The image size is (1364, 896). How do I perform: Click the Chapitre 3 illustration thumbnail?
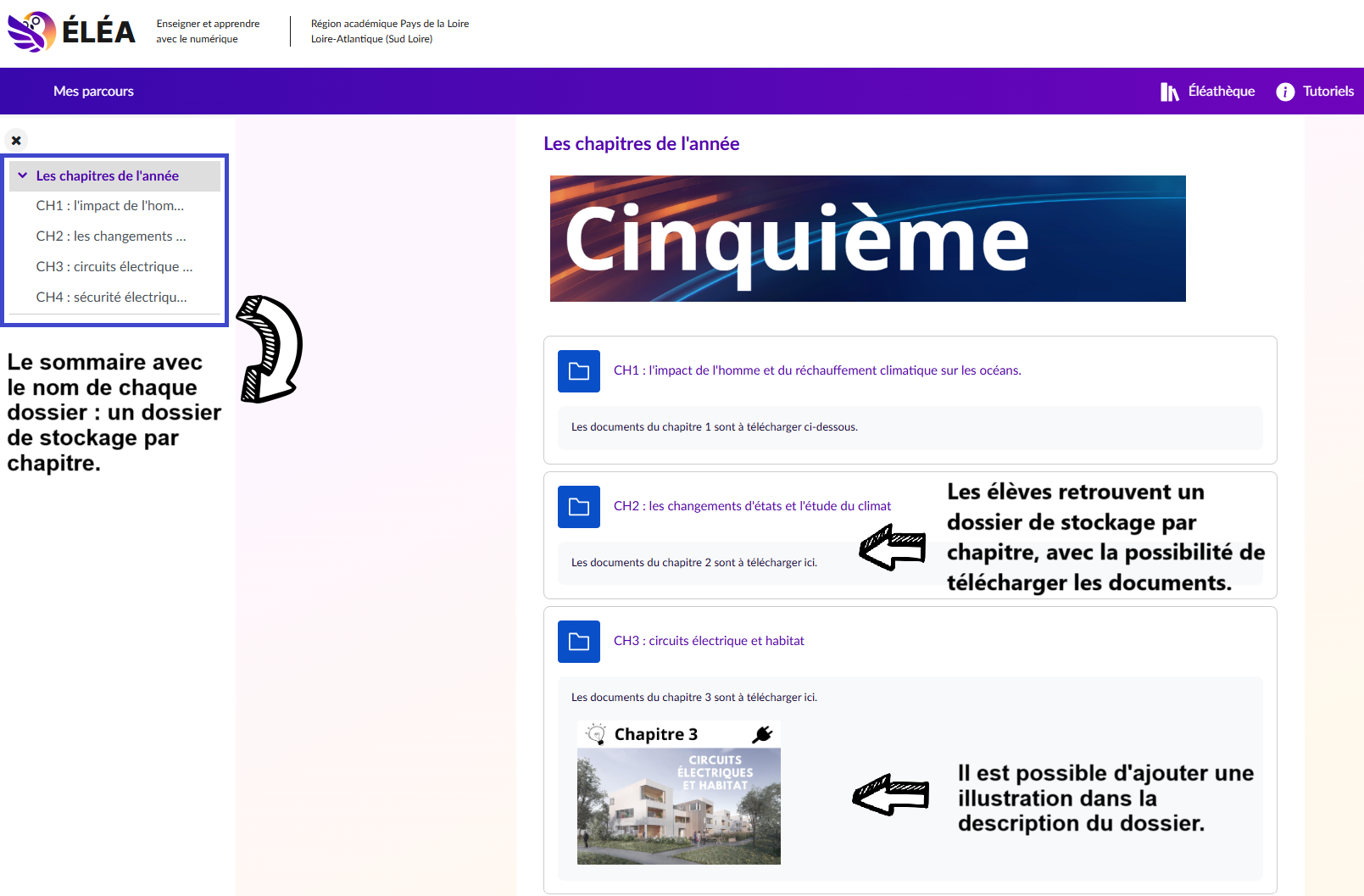[x=678, y=793]
